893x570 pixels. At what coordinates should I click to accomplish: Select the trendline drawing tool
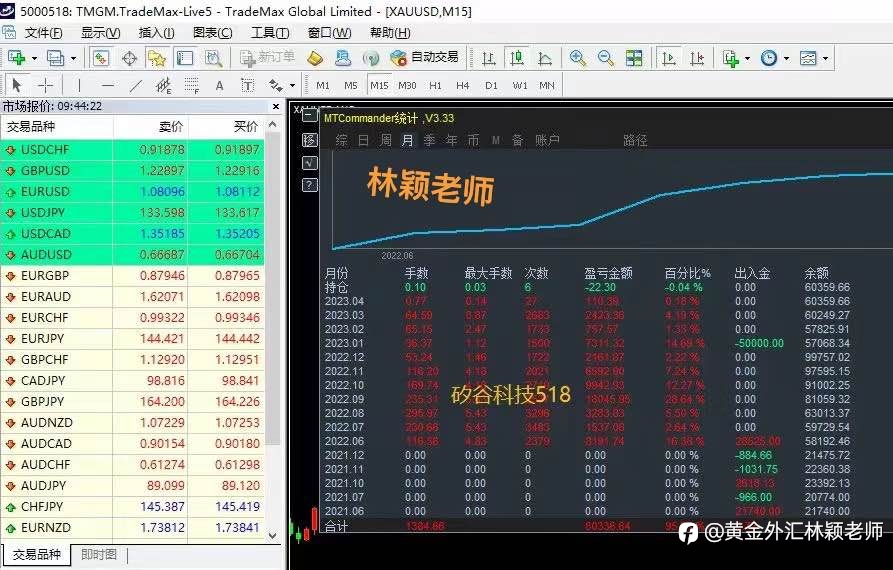pos(135,85)
